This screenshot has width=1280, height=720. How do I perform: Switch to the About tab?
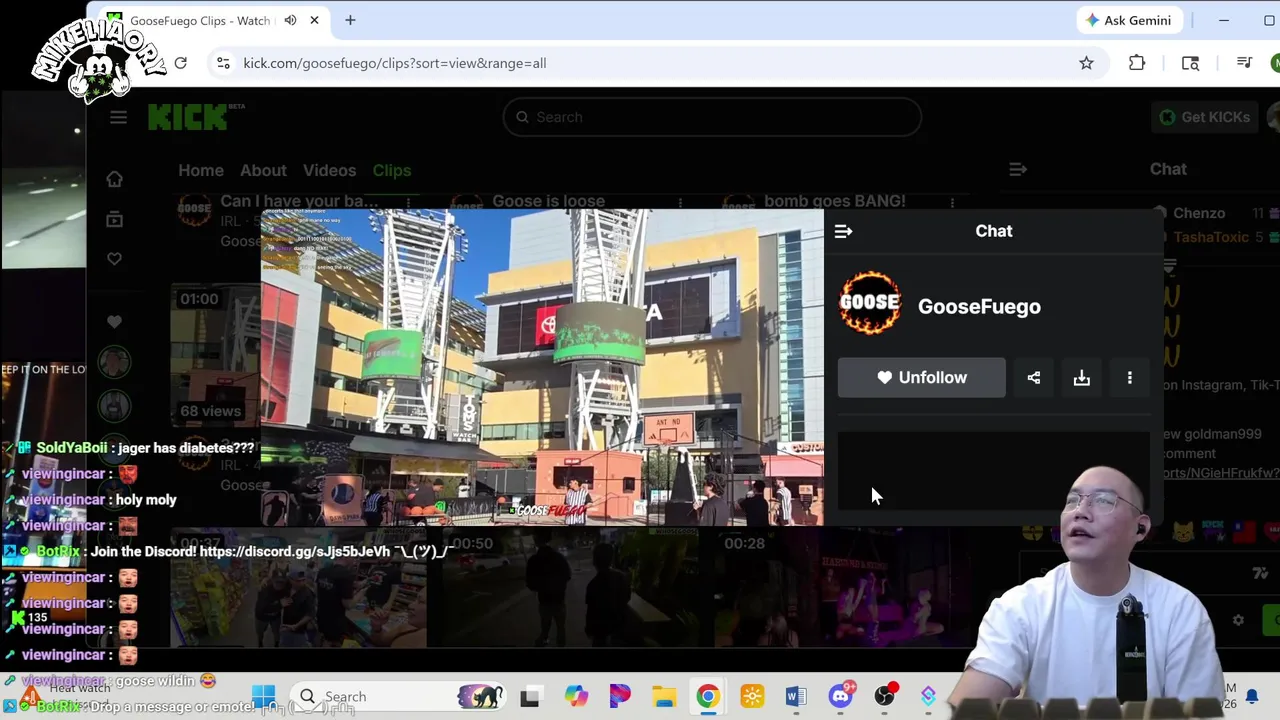click(263, 170)
